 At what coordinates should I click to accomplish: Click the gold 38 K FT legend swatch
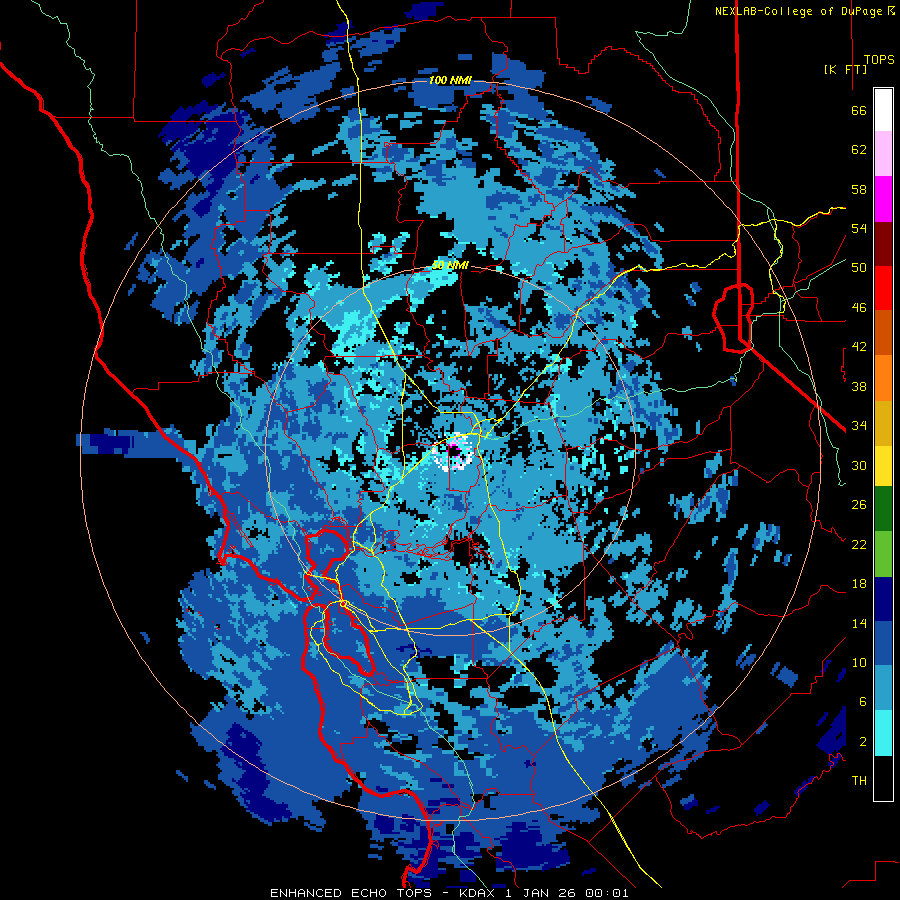coord(883,423)
